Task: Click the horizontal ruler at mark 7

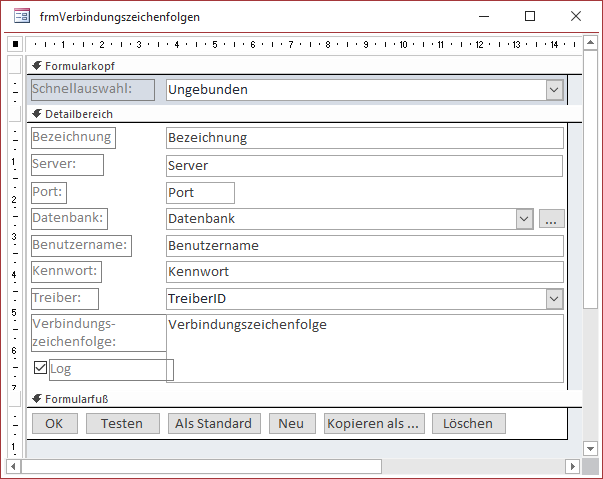Action: 291,45
